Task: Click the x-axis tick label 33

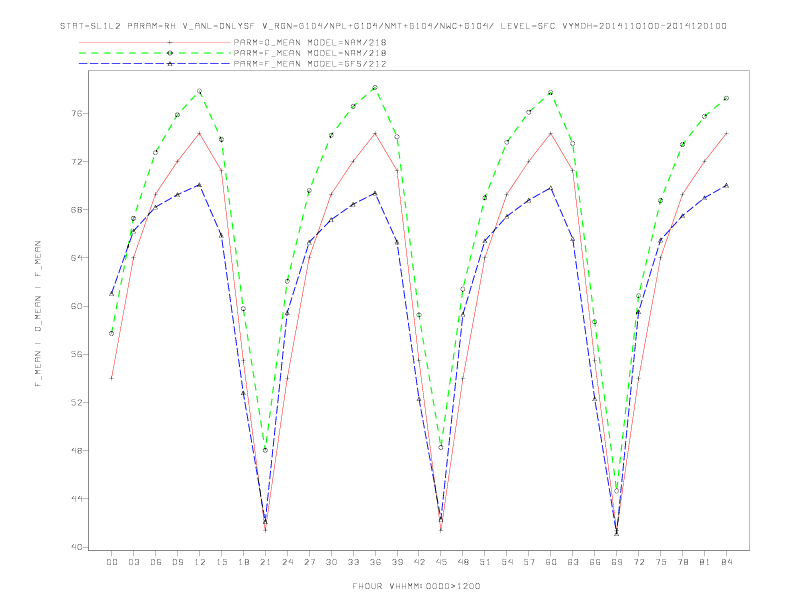Action: tap(353, 562)
